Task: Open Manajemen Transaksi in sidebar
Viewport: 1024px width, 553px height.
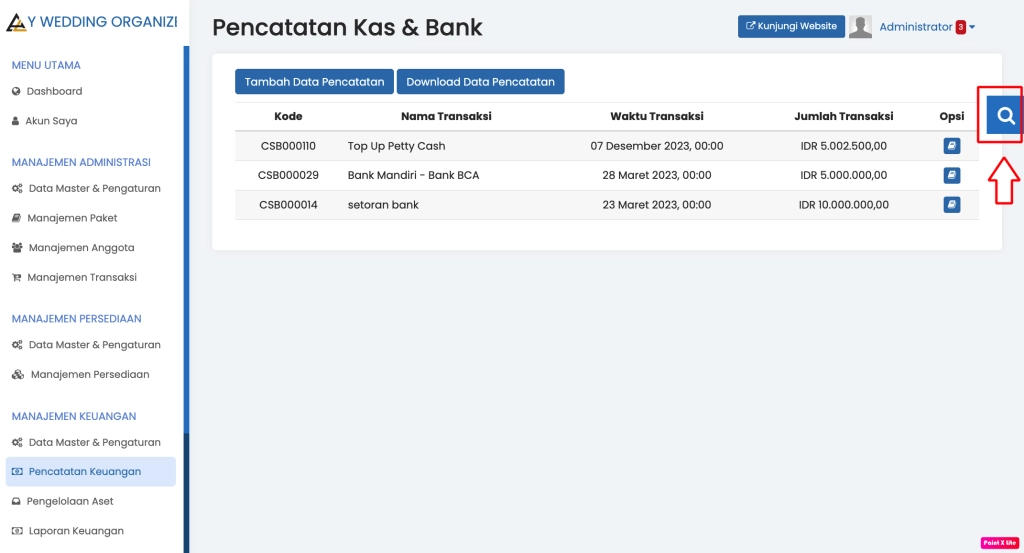Action: (x=82, y=277)
